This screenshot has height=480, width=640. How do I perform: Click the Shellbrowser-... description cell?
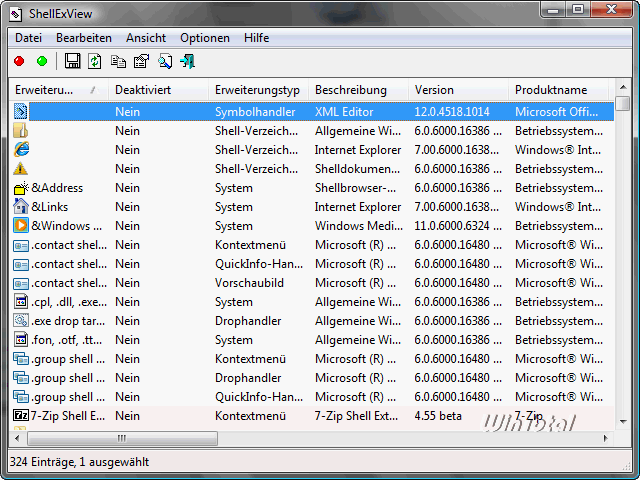tap(355, 188)
